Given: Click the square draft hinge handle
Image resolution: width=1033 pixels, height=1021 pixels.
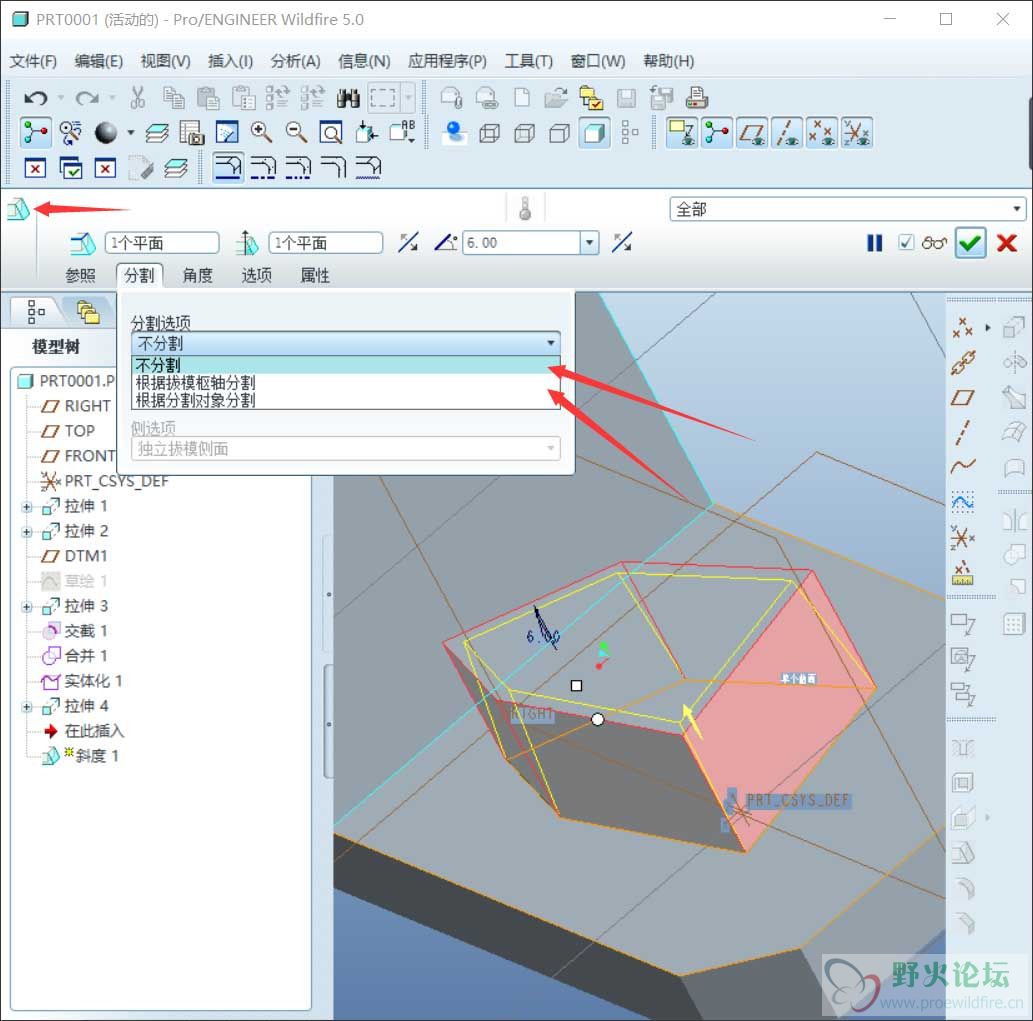Looking at the screenshot, I should pyautogui.click(x=576, y=686).
